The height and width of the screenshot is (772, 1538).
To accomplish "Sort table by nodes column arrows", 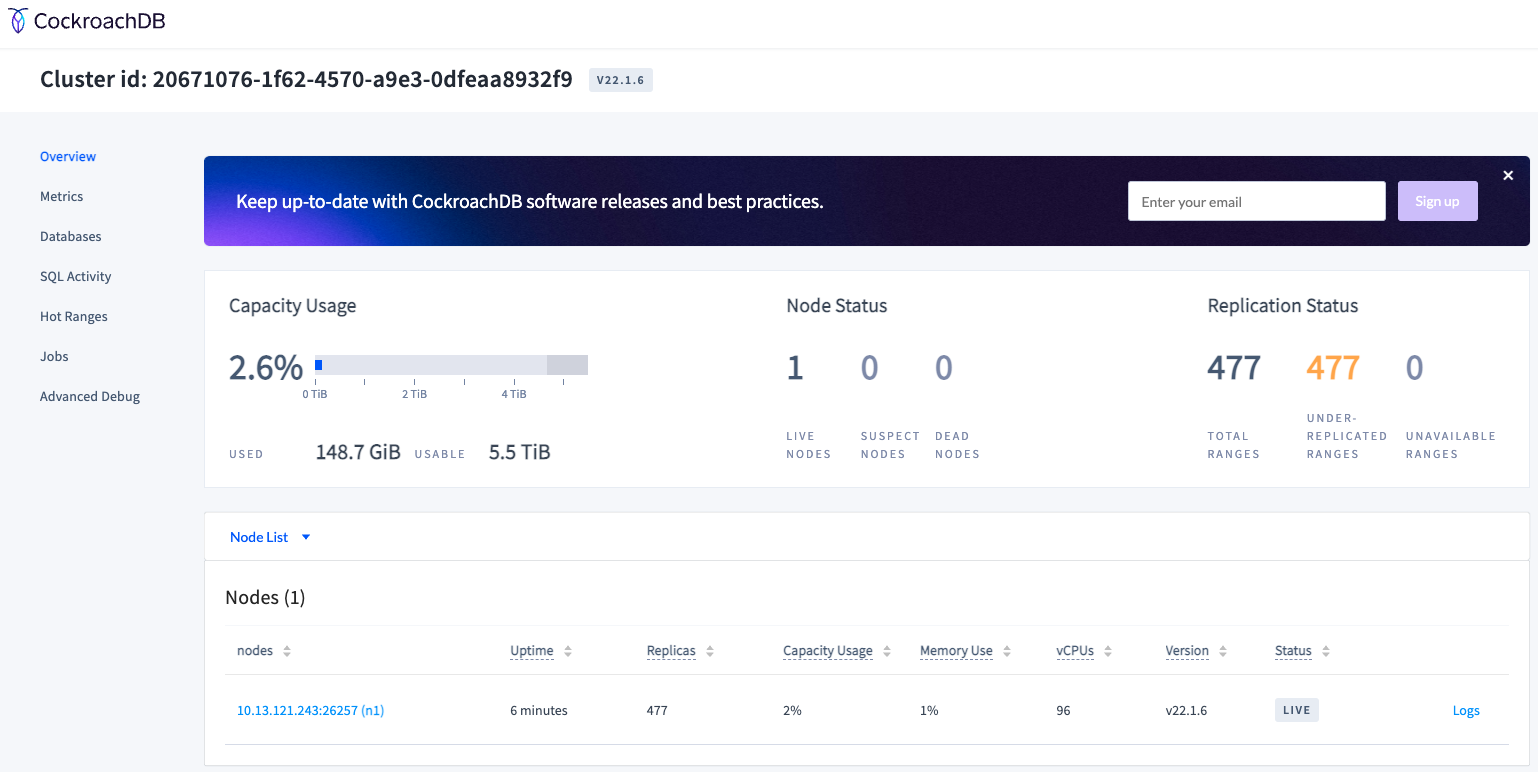I will click(287, 651).
